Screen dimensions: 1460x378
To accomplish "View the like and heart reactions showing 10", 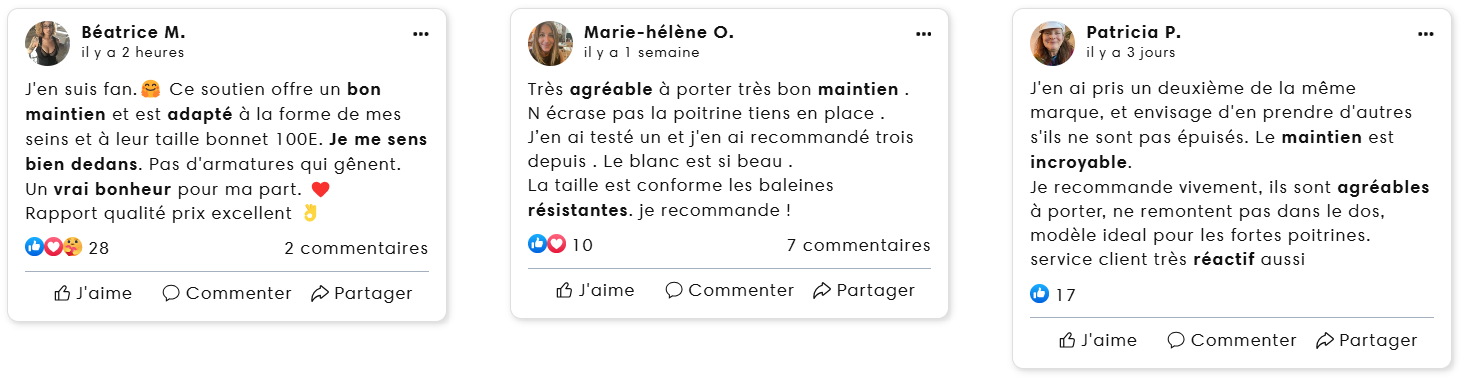I will [x=560, y=244].
